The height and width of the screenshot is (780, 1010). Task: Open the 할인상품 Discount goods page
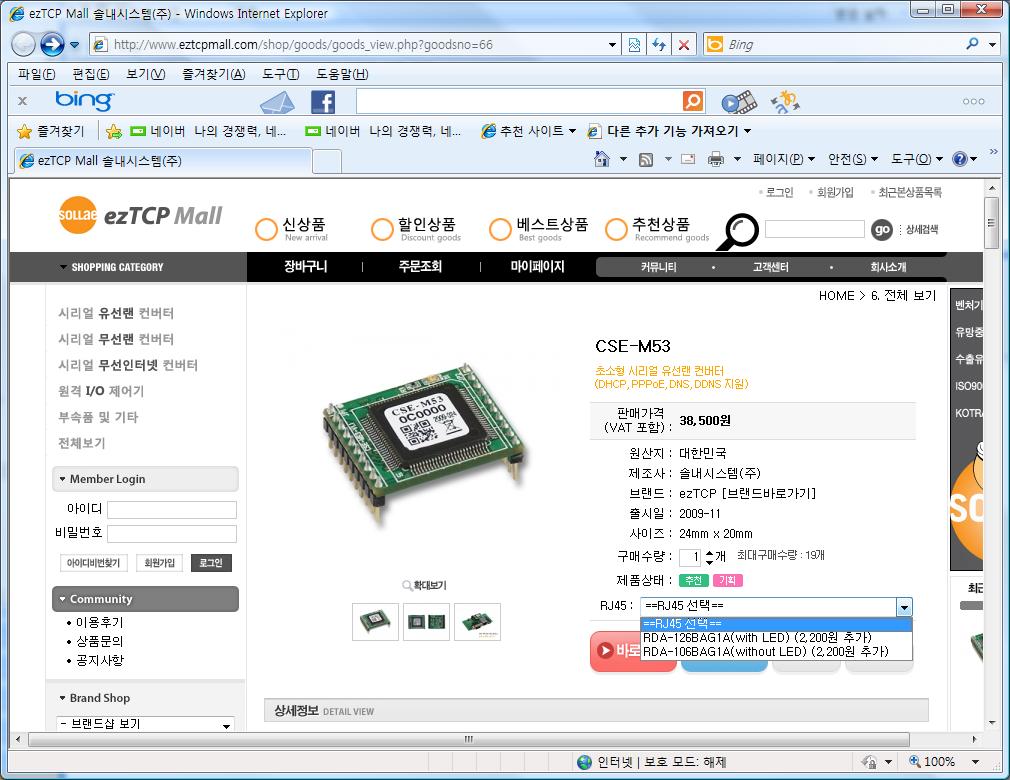[x=416, y=229]
